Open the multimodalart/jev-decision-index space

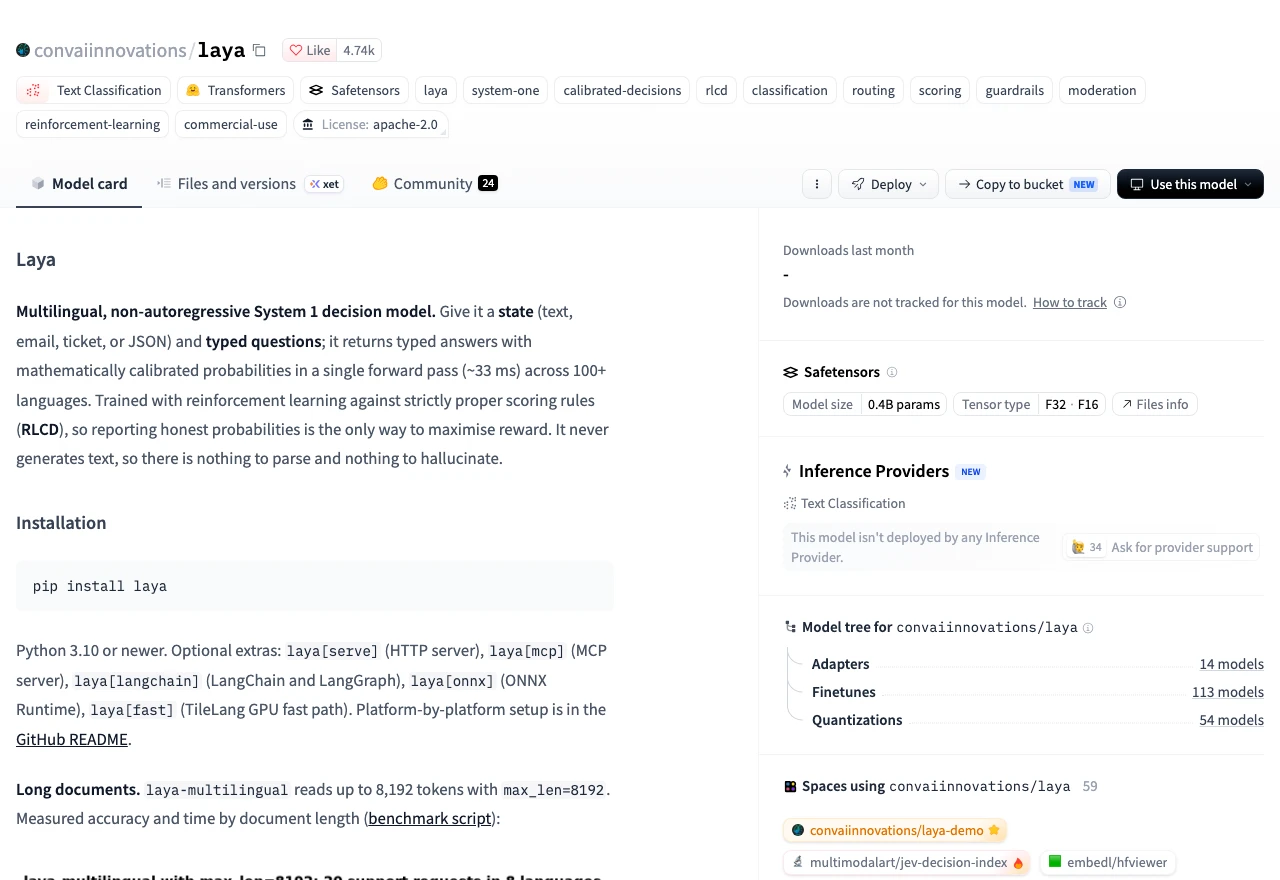907,862
